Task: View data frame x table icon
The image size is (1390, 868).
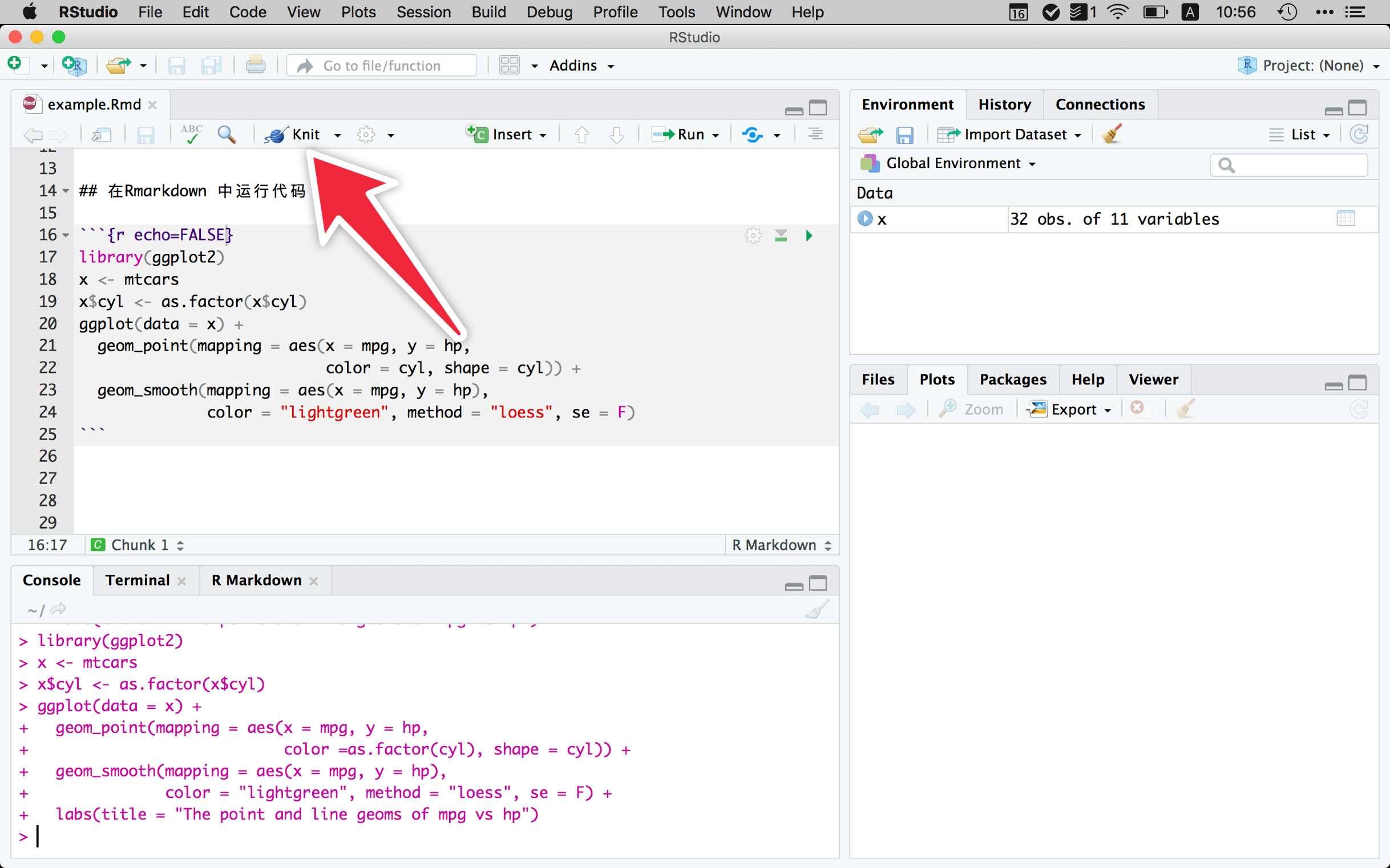Action: (1345, 218)
